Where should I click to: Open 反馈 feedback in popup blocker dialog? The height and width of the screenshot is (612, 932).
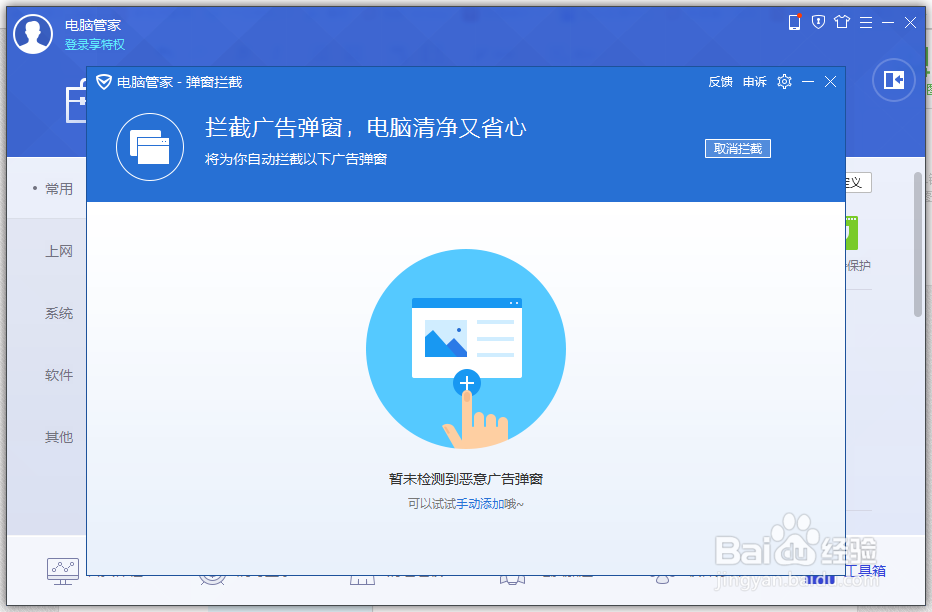tap(720, 82)
